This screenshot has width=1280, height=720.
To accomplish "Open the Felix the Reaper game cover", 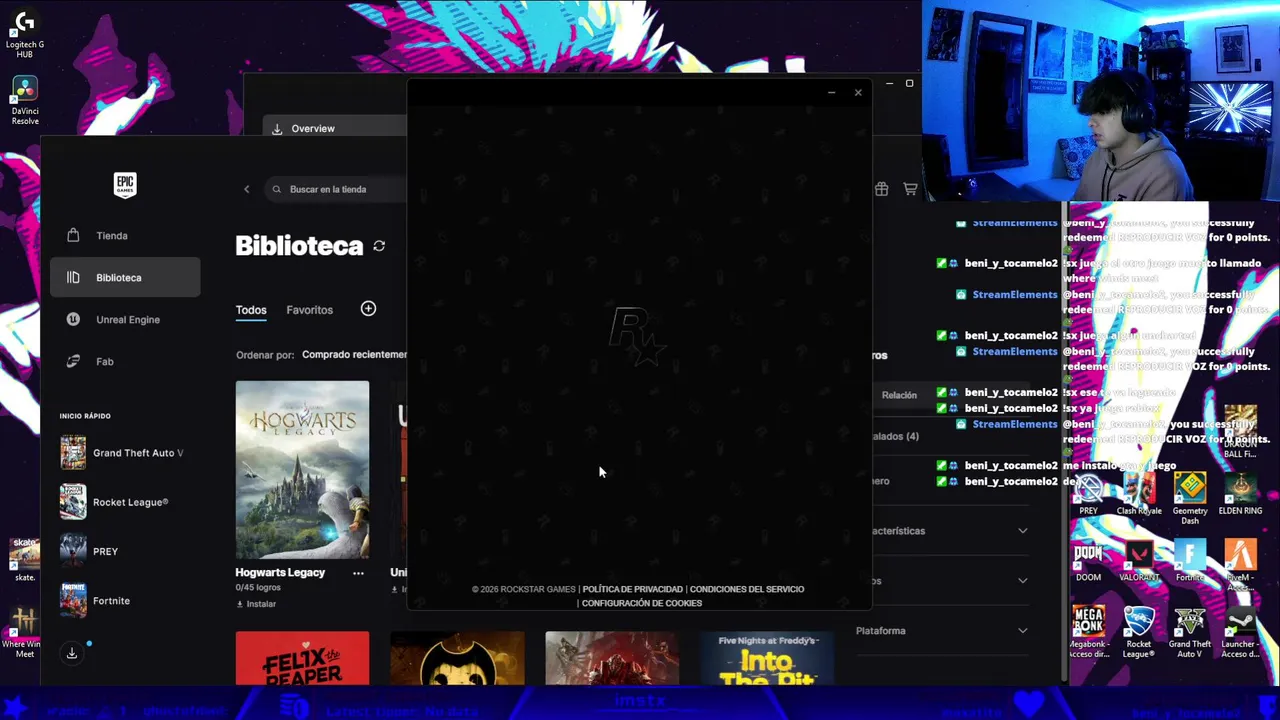I will tap(302, 658).
